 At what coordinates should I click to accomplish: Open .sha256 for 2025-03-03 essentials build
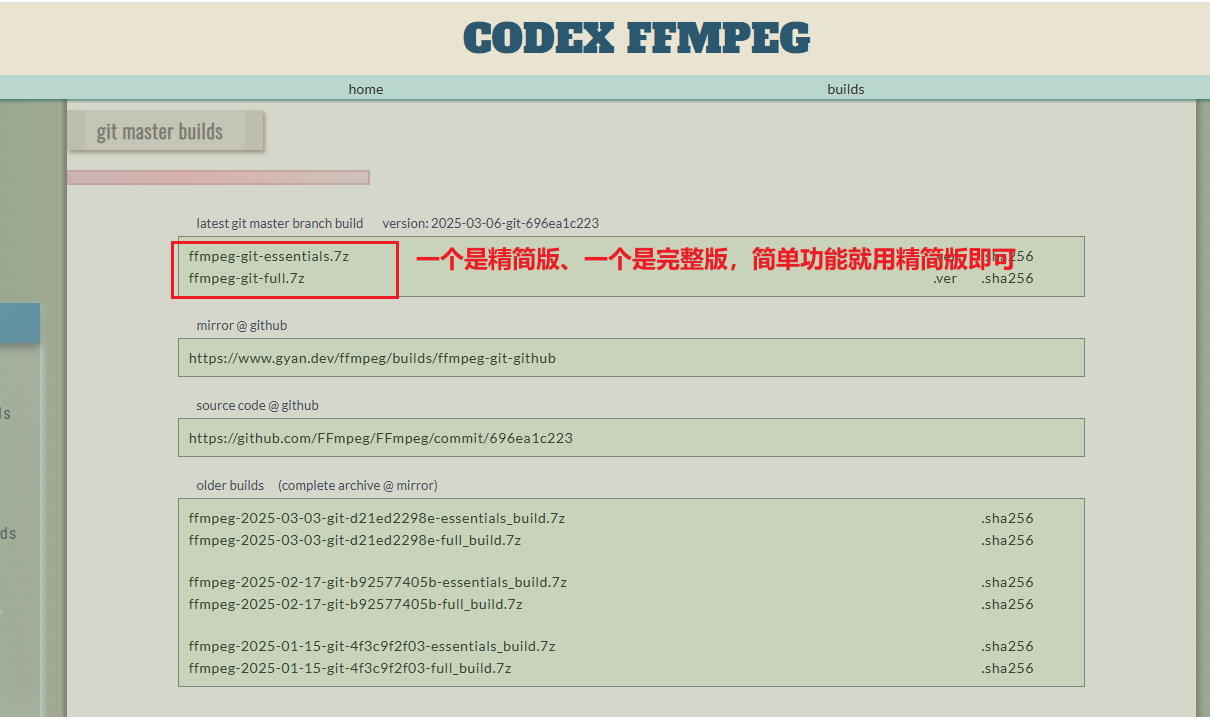point(1007,518)
